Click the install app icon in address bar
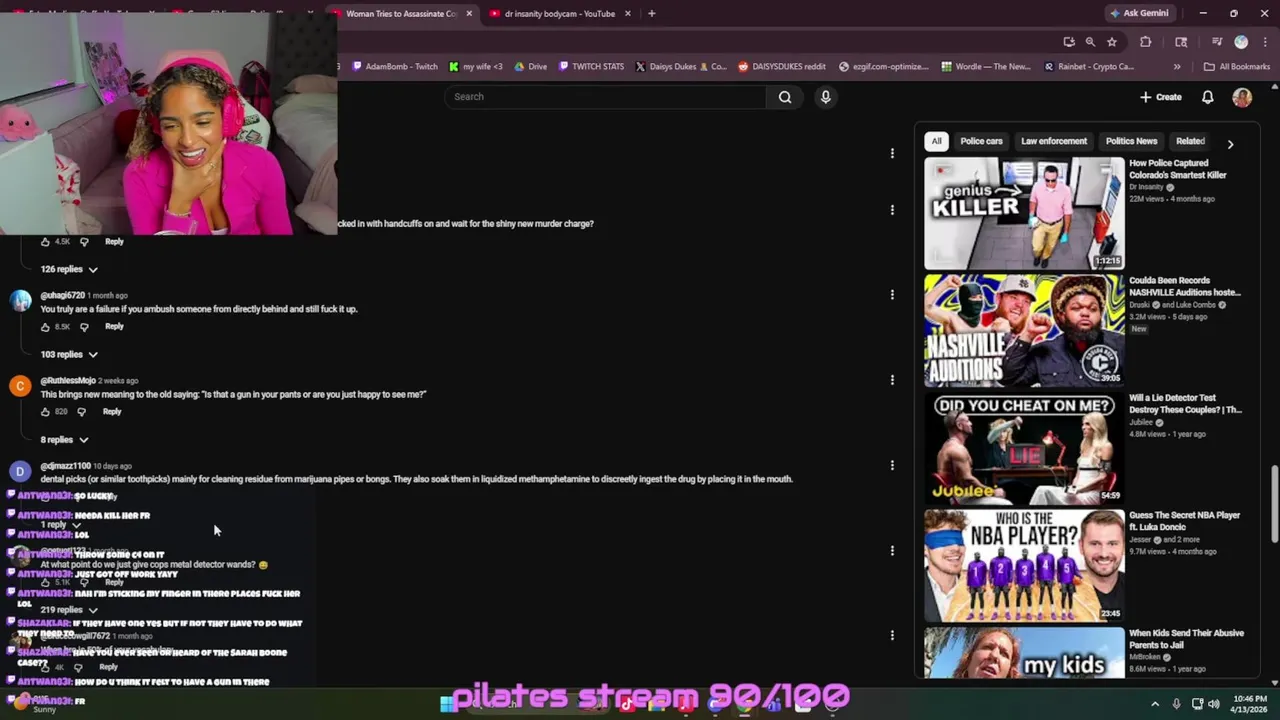 (x=1069, y=42)
